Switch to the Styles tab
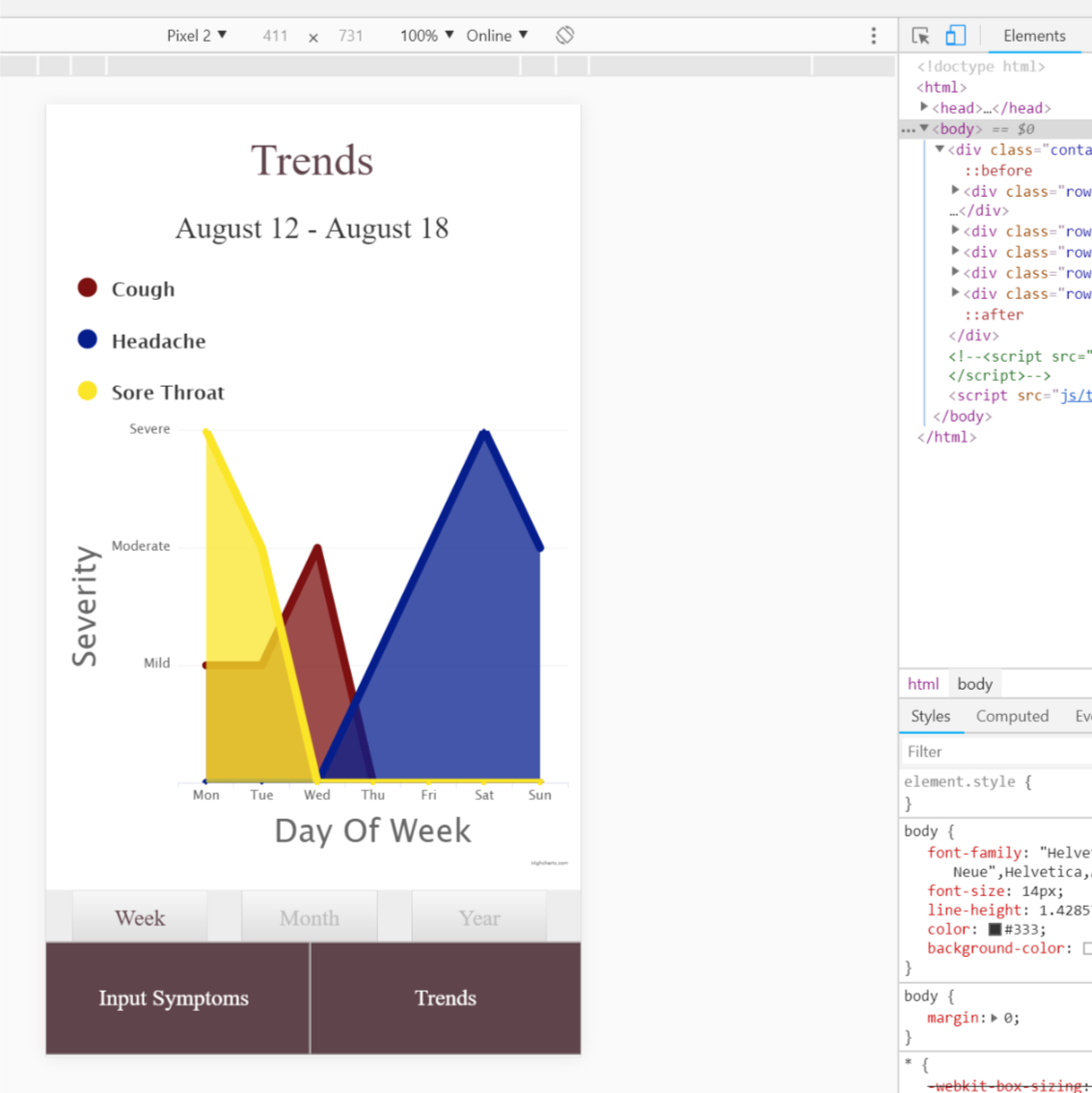 (x=930, y=716)
